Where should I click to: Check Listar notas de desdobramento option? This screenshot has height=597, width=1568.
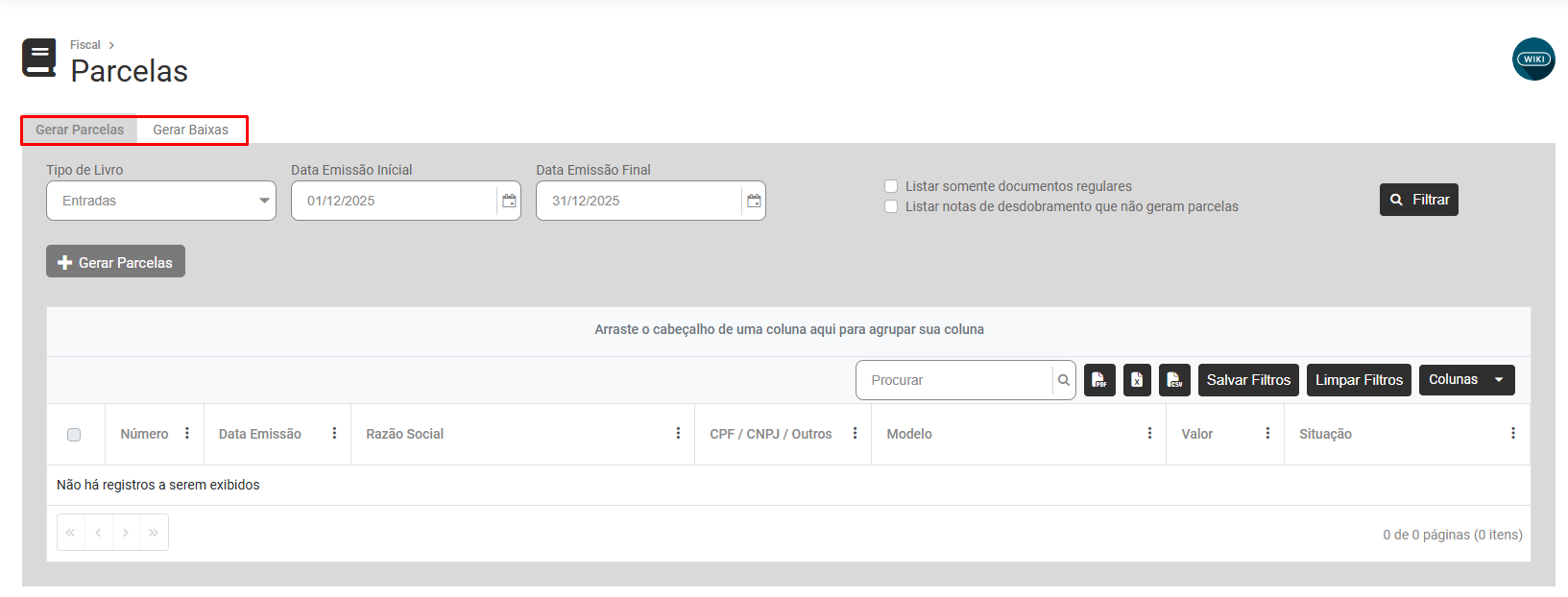click(x=891, y=206)
